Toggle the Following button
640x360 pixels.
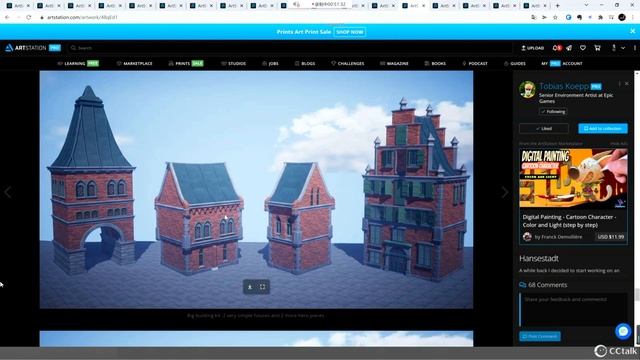(x=553, y=111)
